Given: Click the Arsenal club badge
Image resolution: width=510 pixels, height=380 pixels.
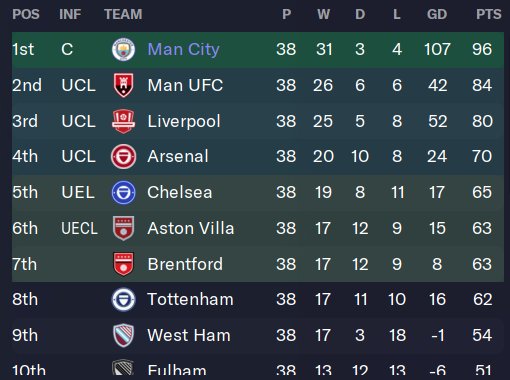Looking at the screenshot, I should (x=123, y=157).
